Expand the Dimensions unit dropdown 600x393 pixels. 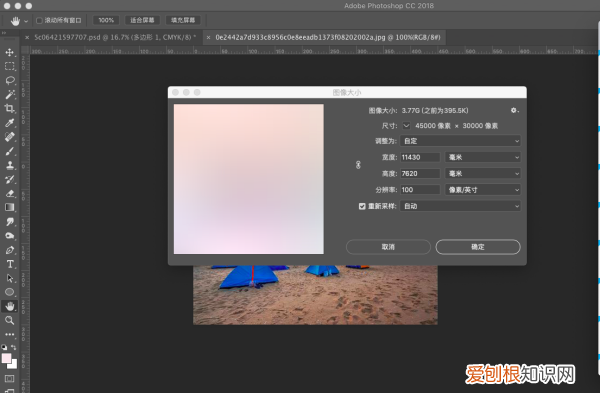click(406, 126)
